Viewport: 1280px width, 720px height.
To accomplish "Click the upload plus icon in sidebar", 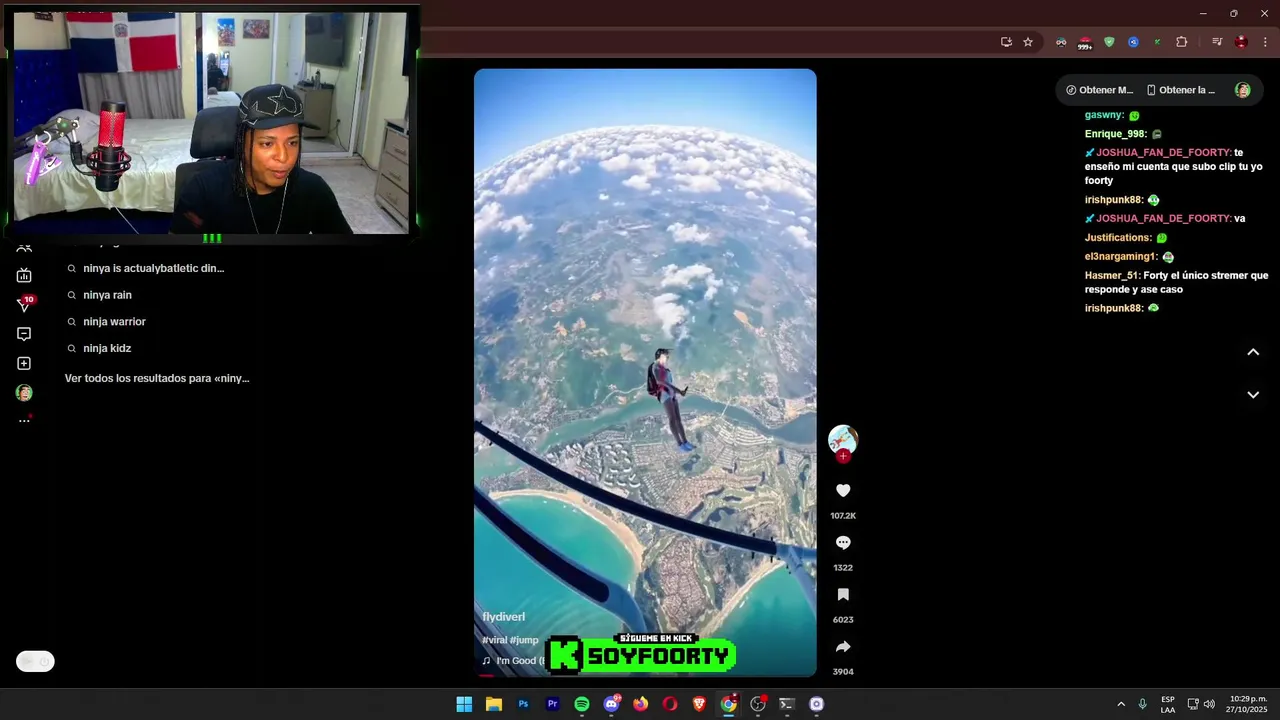I will pos(24,363).
